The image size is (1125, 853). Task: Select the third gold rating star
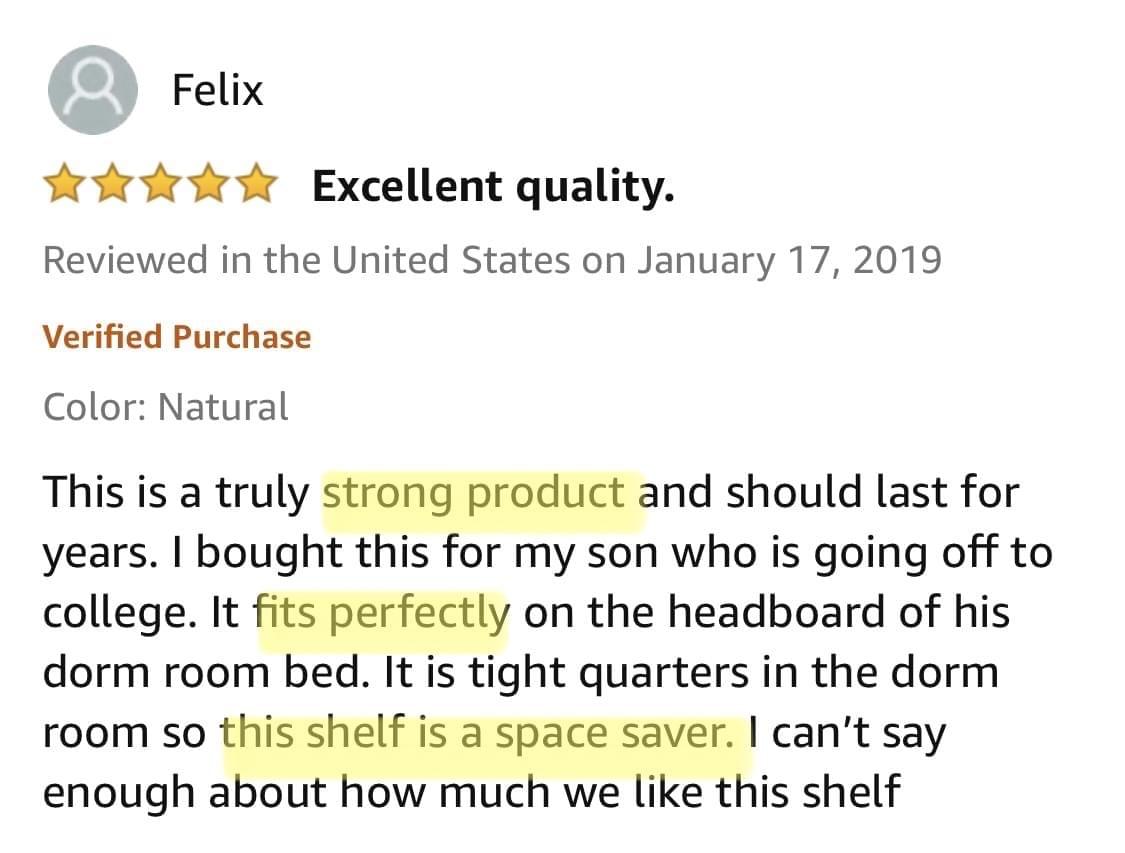[159, 184]
